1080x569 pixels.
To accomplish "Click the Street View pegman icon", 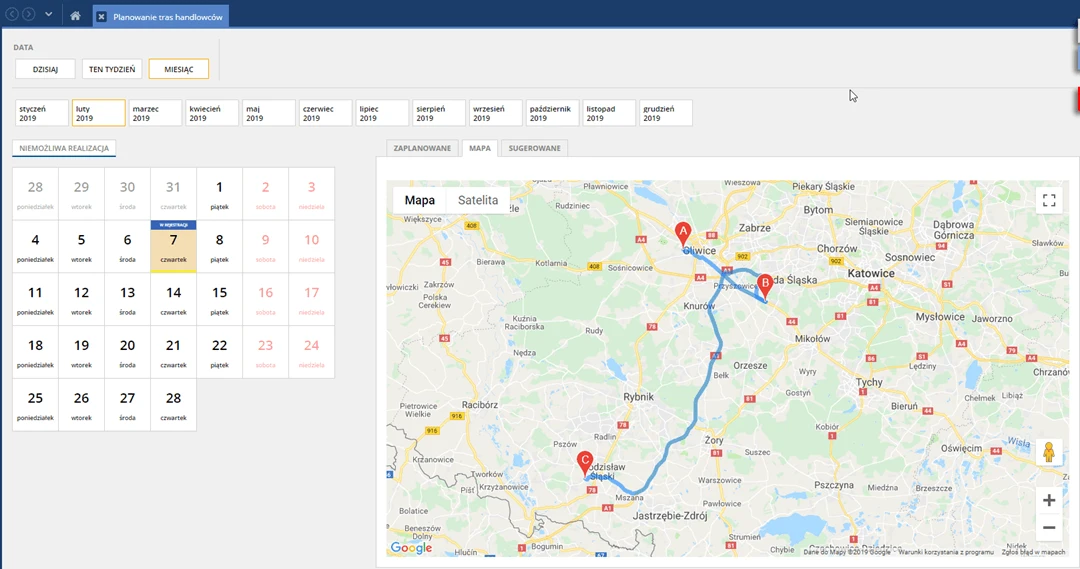I will (1049, 453).
